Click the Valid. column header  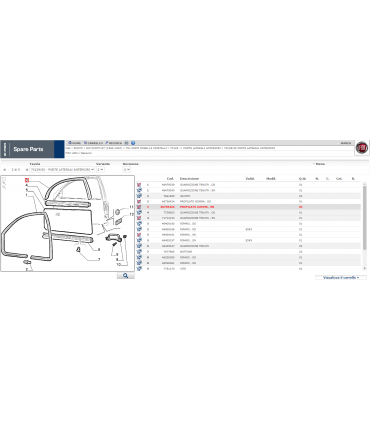coord(250,179)
